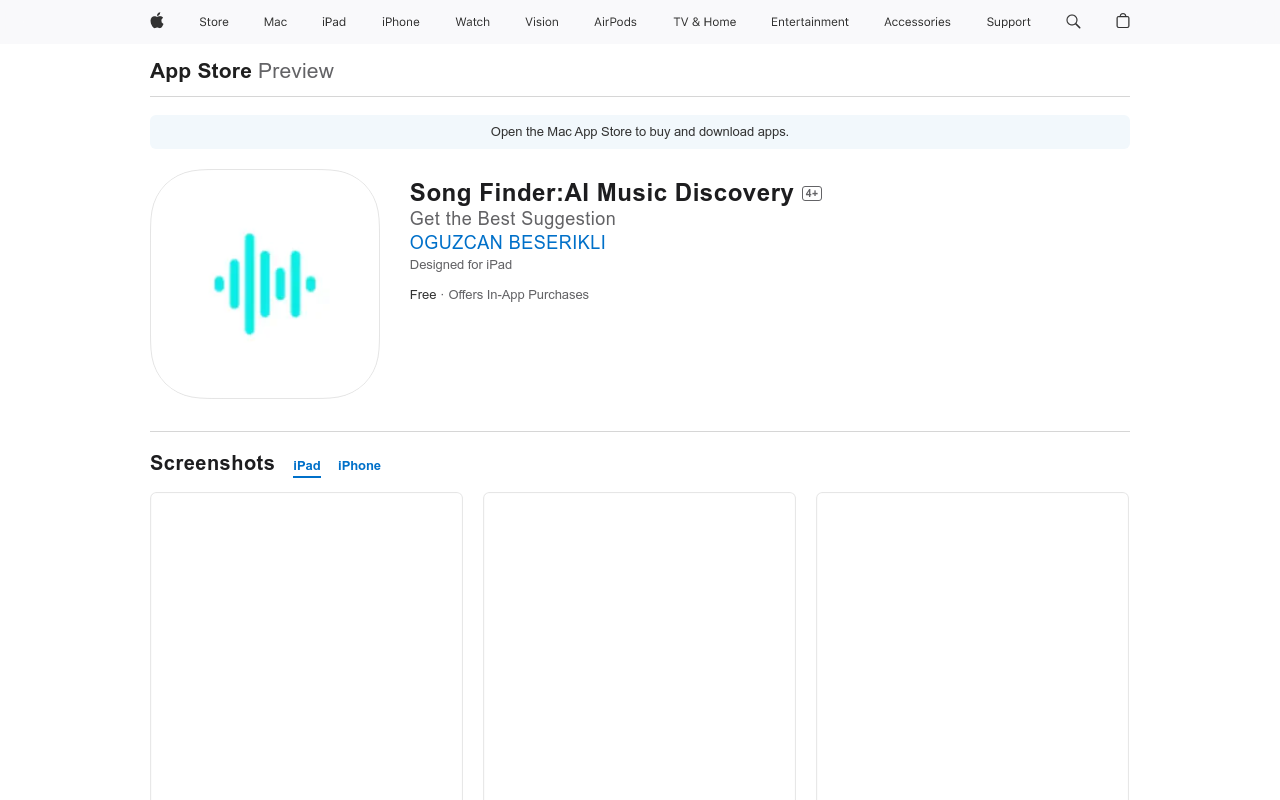Click the Song Finder waveform app icon
The image size is (1280, 800).
(x=265, y=284)
